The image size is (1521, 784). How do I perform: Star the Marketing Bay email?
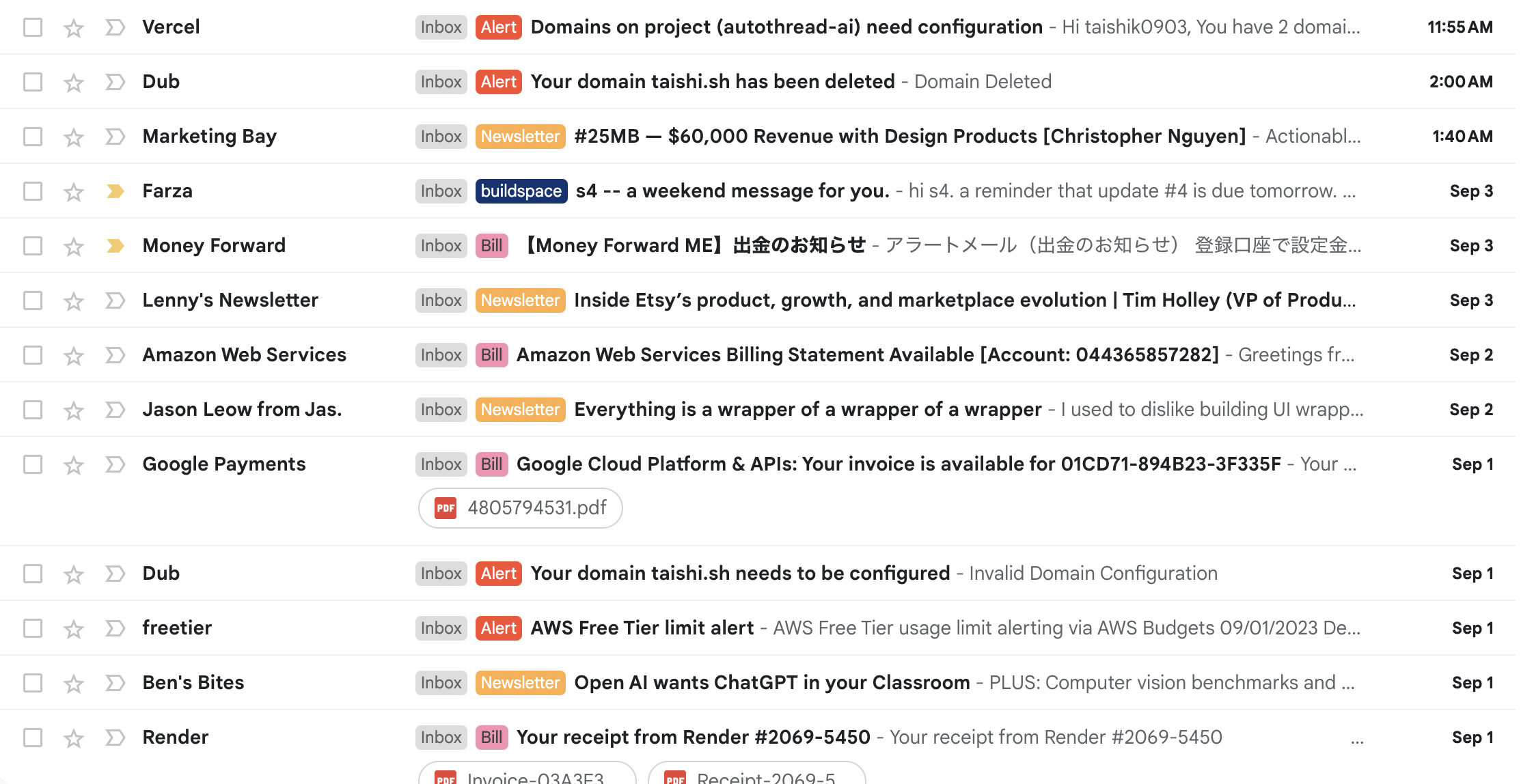click(x=74, y=137)
